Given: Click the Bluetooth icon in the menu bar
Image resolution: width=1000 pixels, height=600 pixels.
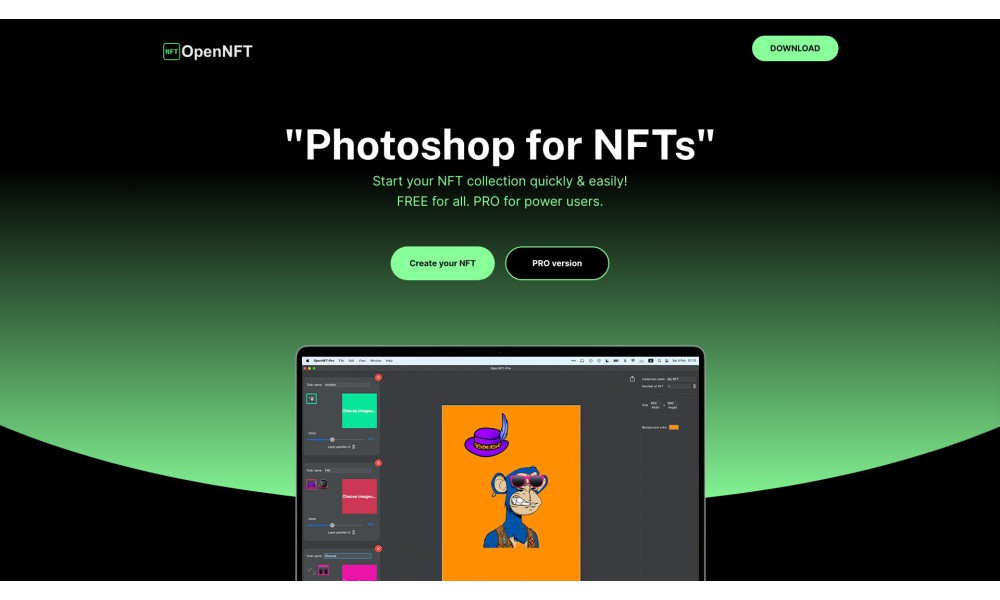Looking at the screenshot, I should pyautogui.click(x=625, y=361).
